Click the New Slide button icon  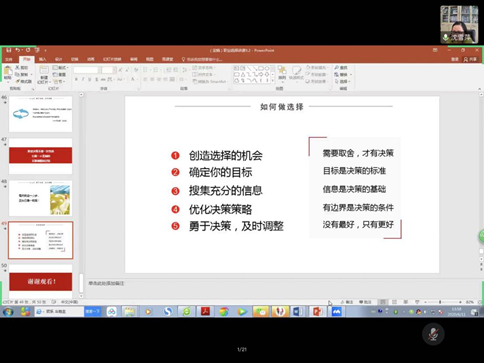[x=44, y=70]
